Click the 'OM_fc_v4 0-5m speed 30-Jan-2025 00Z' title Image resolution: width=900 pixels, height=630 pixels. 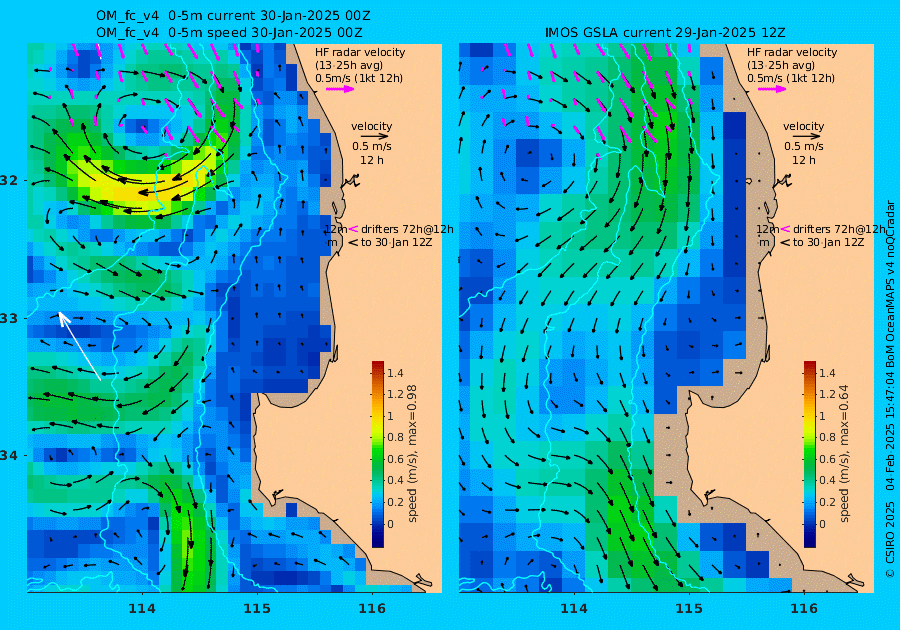[229, 32]
